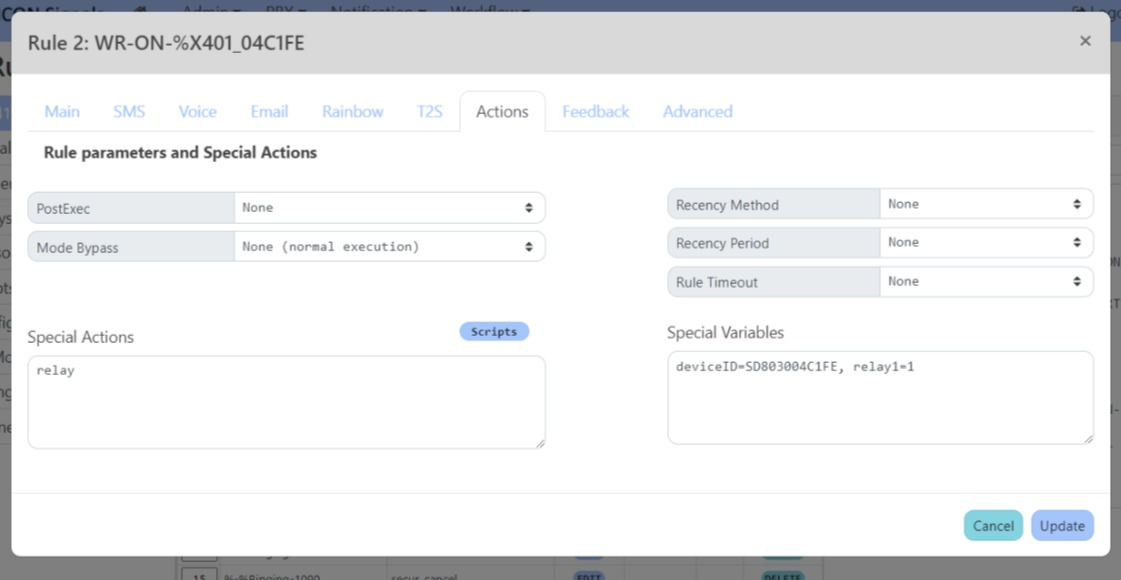Choose a Rule Timeout value
Image resolution: width=1121 pixels, height=580 pixels.
click(985, 282)
